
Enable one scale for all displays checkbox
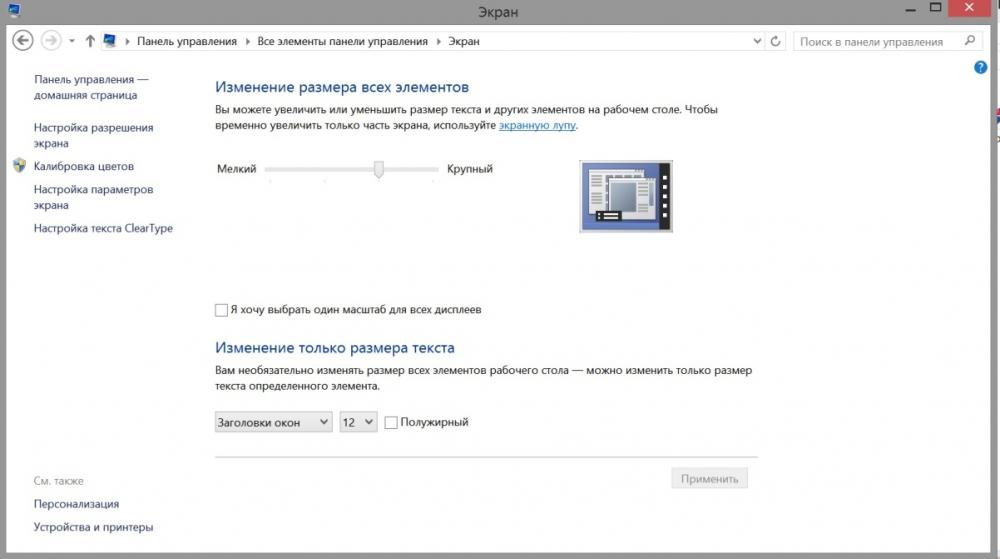221,310
